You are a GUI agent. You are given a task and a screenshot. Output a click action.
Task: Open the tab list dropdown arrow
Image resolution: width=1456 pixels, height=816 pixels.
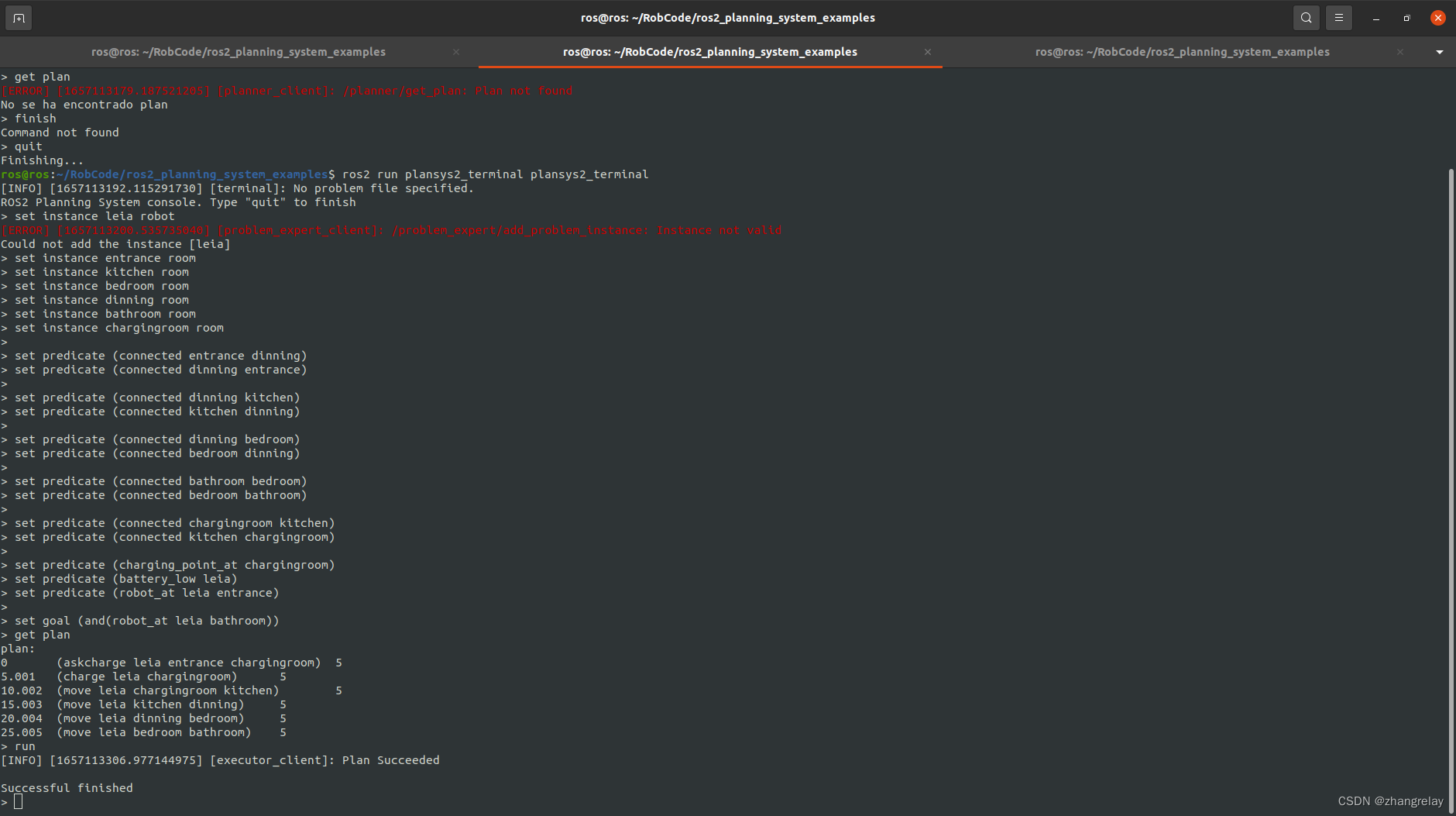pos(1440,52)
